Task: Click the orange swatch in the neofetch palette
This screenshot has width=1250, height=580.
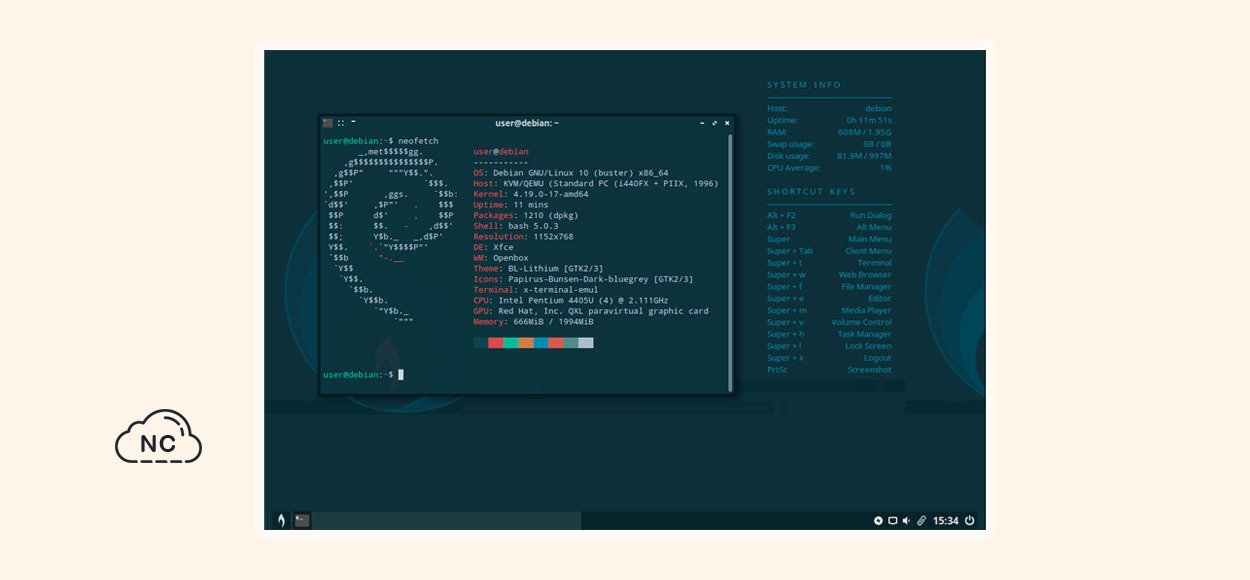Action: click(526, 343)
